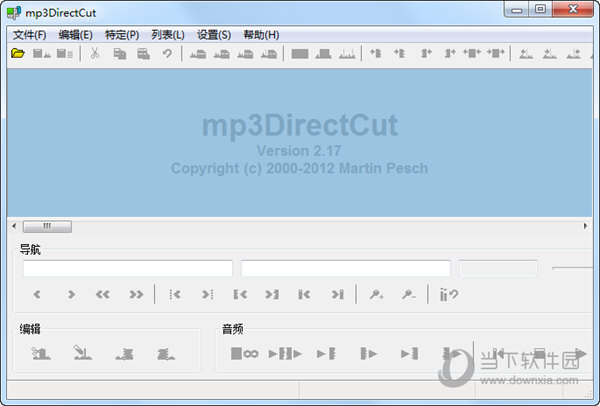Click the right-arrow-and-bracket navigation icon
This screenshot has width=600, height=406.
pyautogui.click(x=272, y=294)
